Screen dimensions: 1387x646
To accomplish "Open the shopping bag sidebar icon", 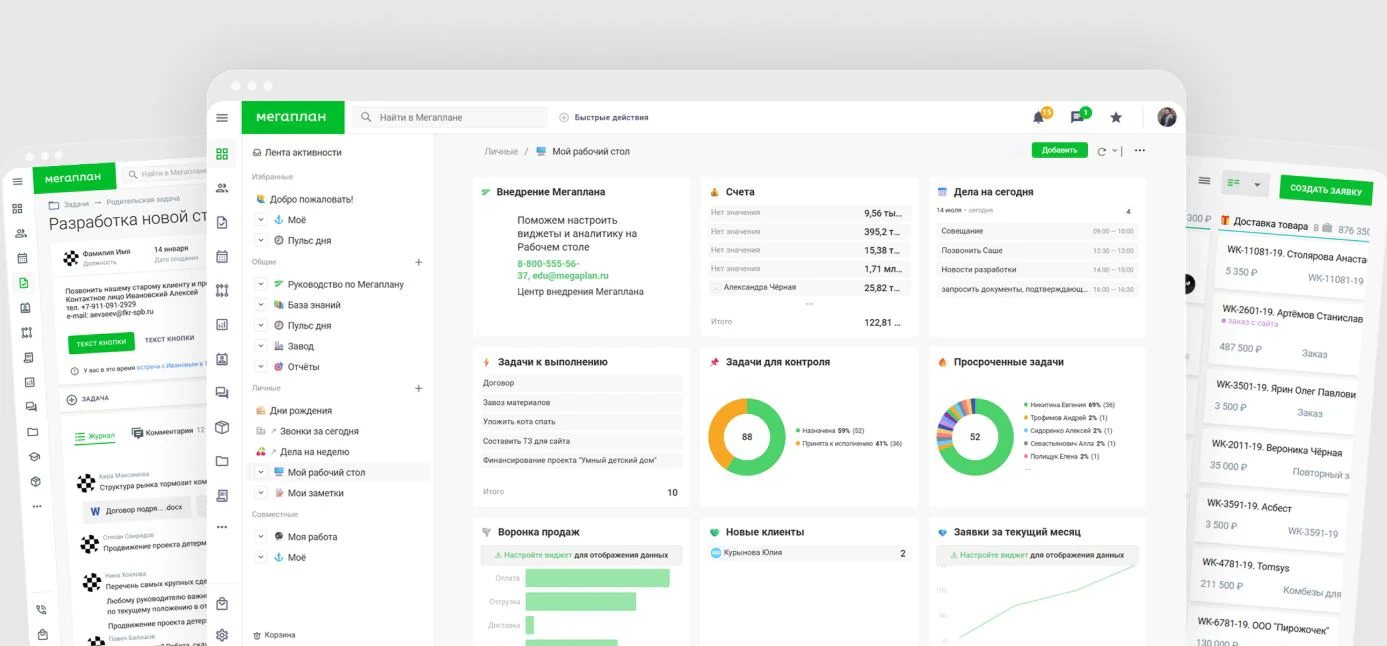I will 222,604.
